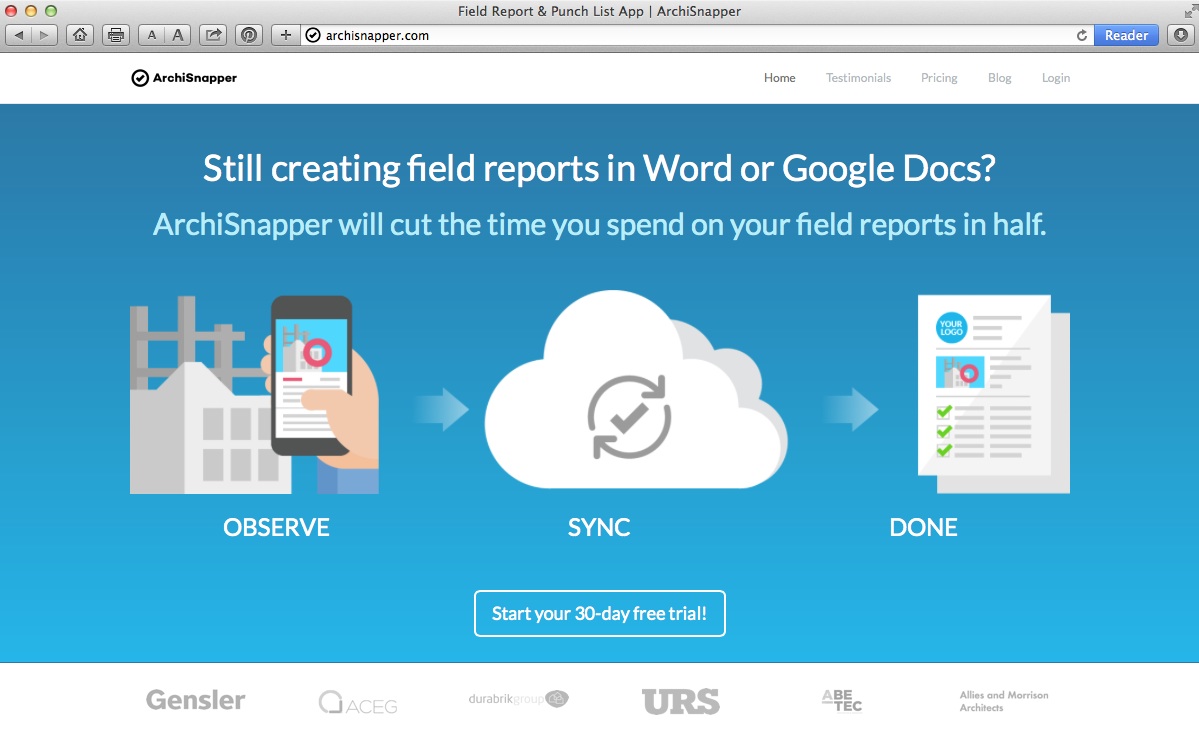Click the DONE label
This screenshot has width=1199, height=749.
tap(923, 527)
